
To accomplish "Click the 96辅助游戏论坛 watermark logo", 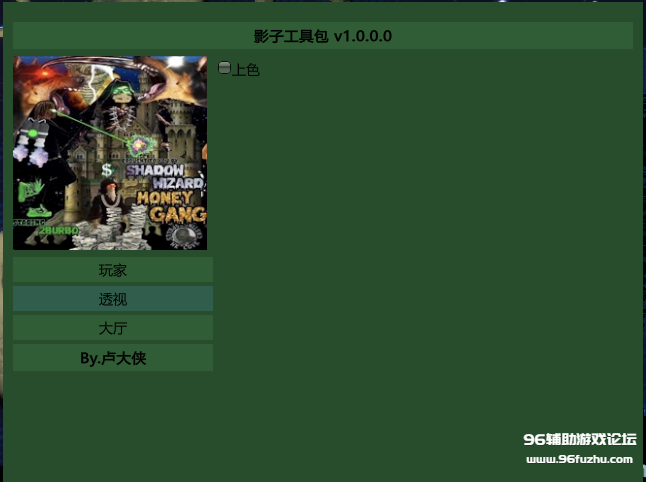I will [579, 440].
